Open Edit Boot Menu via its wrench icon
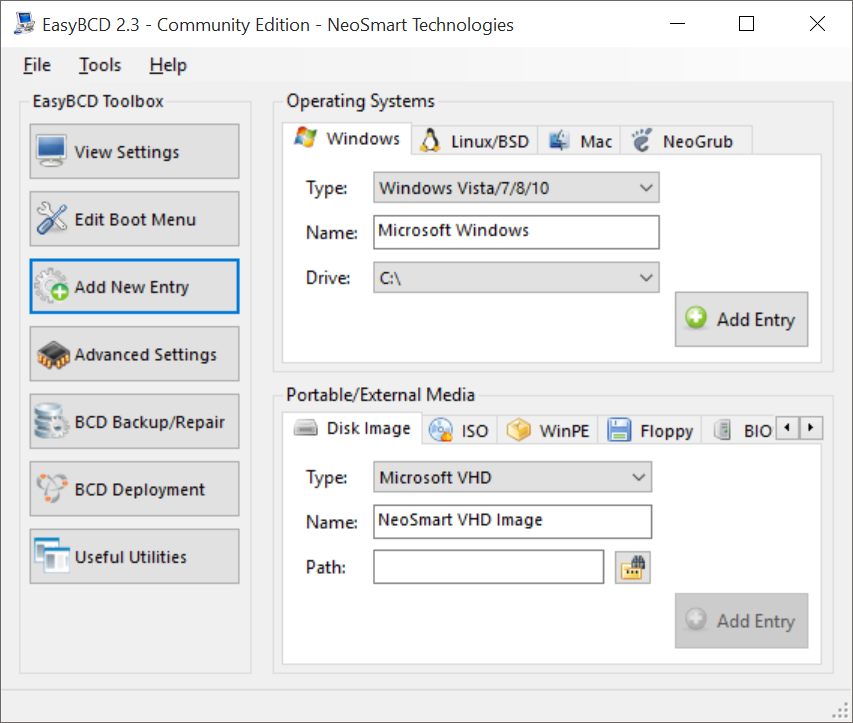Viewport: 853px width, 723px height. (51, 218)
